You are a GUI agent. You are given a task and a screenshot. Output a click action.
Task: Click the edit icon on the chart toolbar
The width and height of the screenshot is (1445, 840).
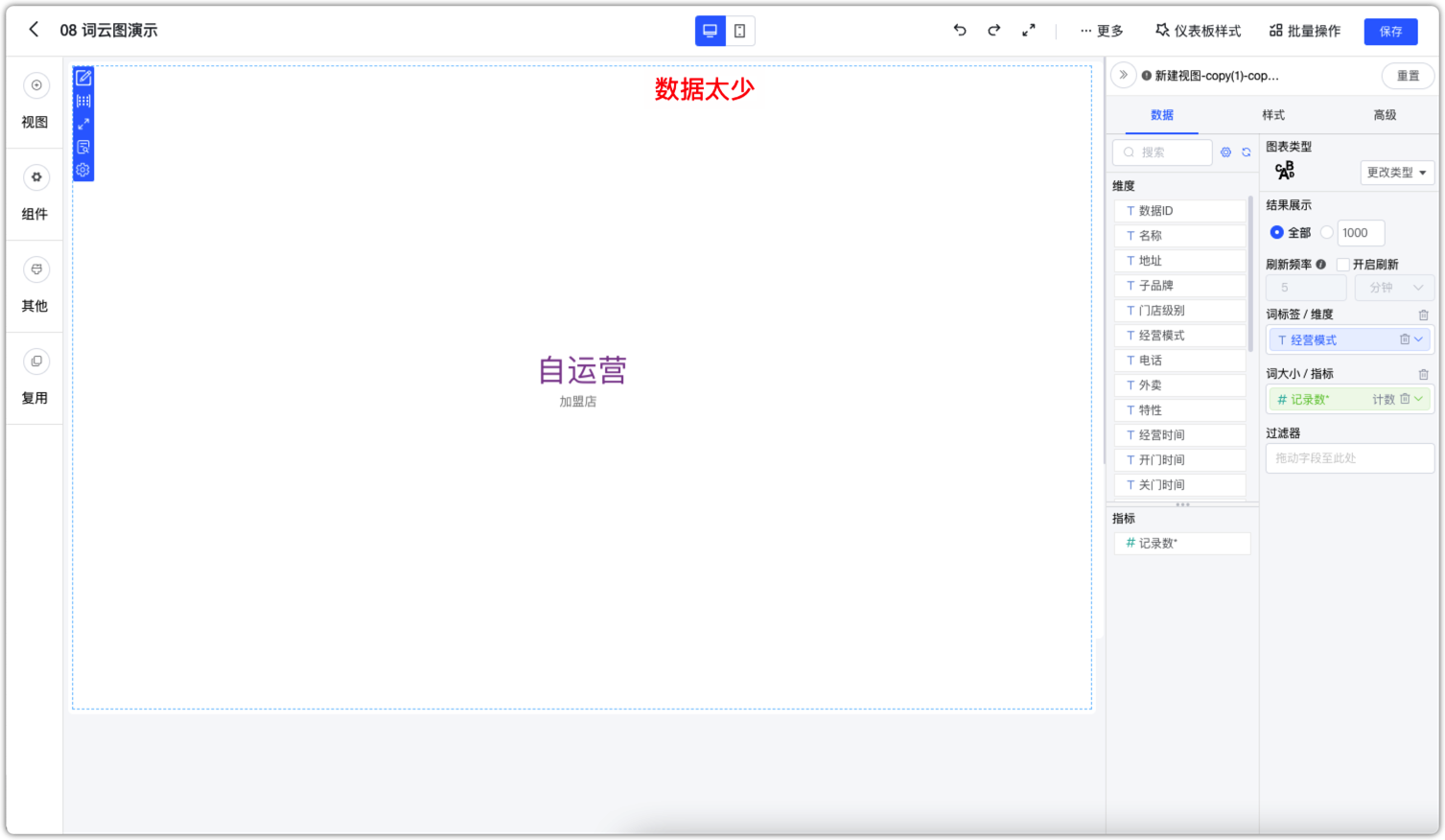pyautogui.click(x=83, y=78)
